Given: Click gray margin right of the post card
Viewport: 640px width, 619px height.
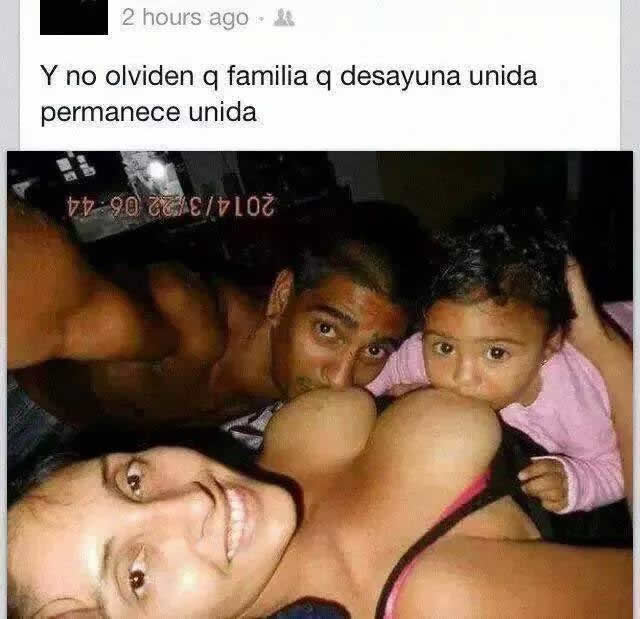Looking at the screenshot, I should point(630,73).
